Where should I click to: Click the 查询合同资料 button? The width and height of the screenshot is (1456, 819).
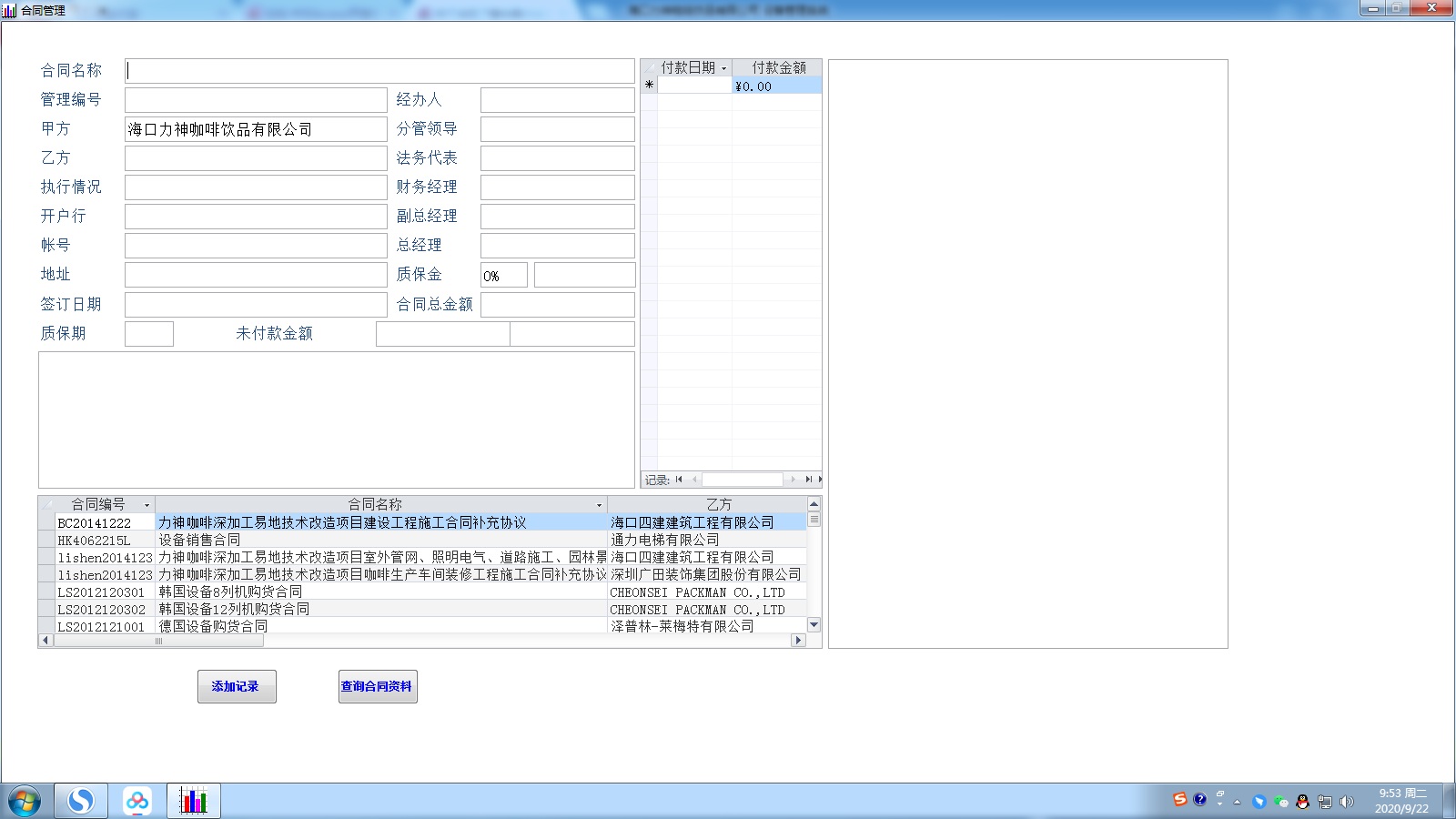(x=378, y=687)
